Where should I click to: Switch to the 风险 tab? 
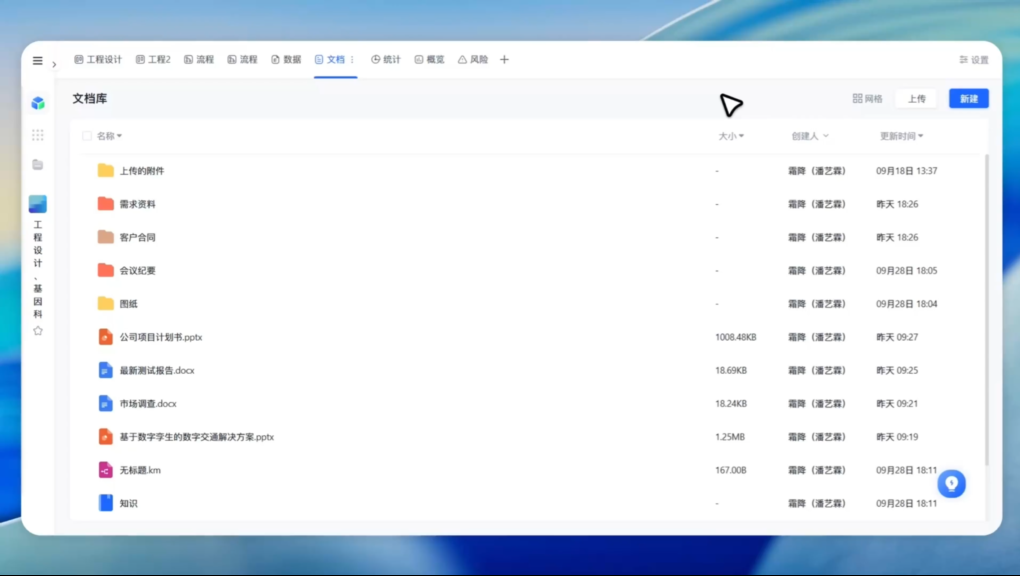(473, 60)
